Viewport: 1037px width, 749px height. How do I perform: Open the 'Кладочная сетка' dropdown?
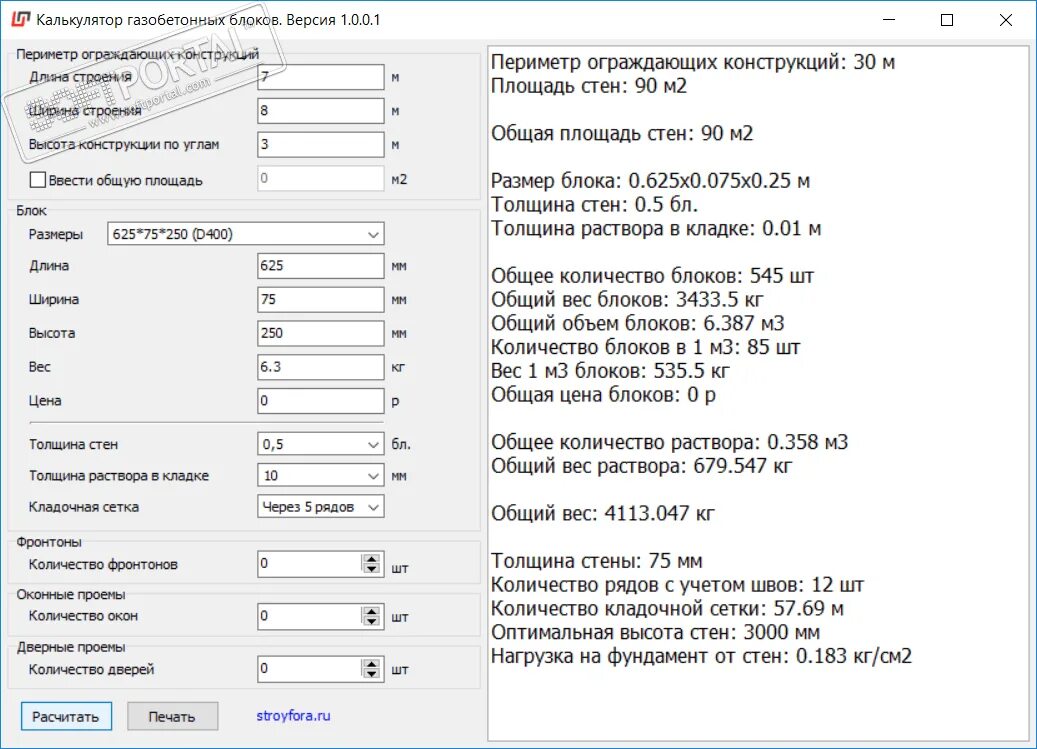click(321, 506)
